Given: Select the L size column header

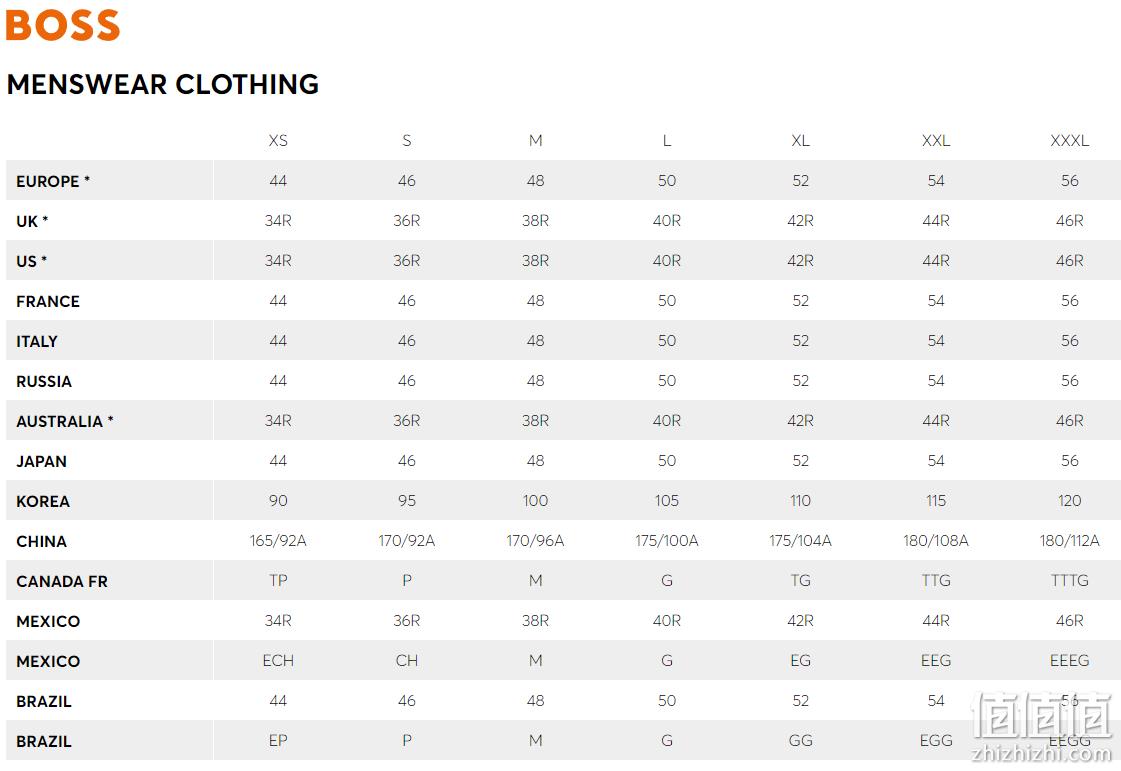Looking at the screenshot, I should point(666,141).
